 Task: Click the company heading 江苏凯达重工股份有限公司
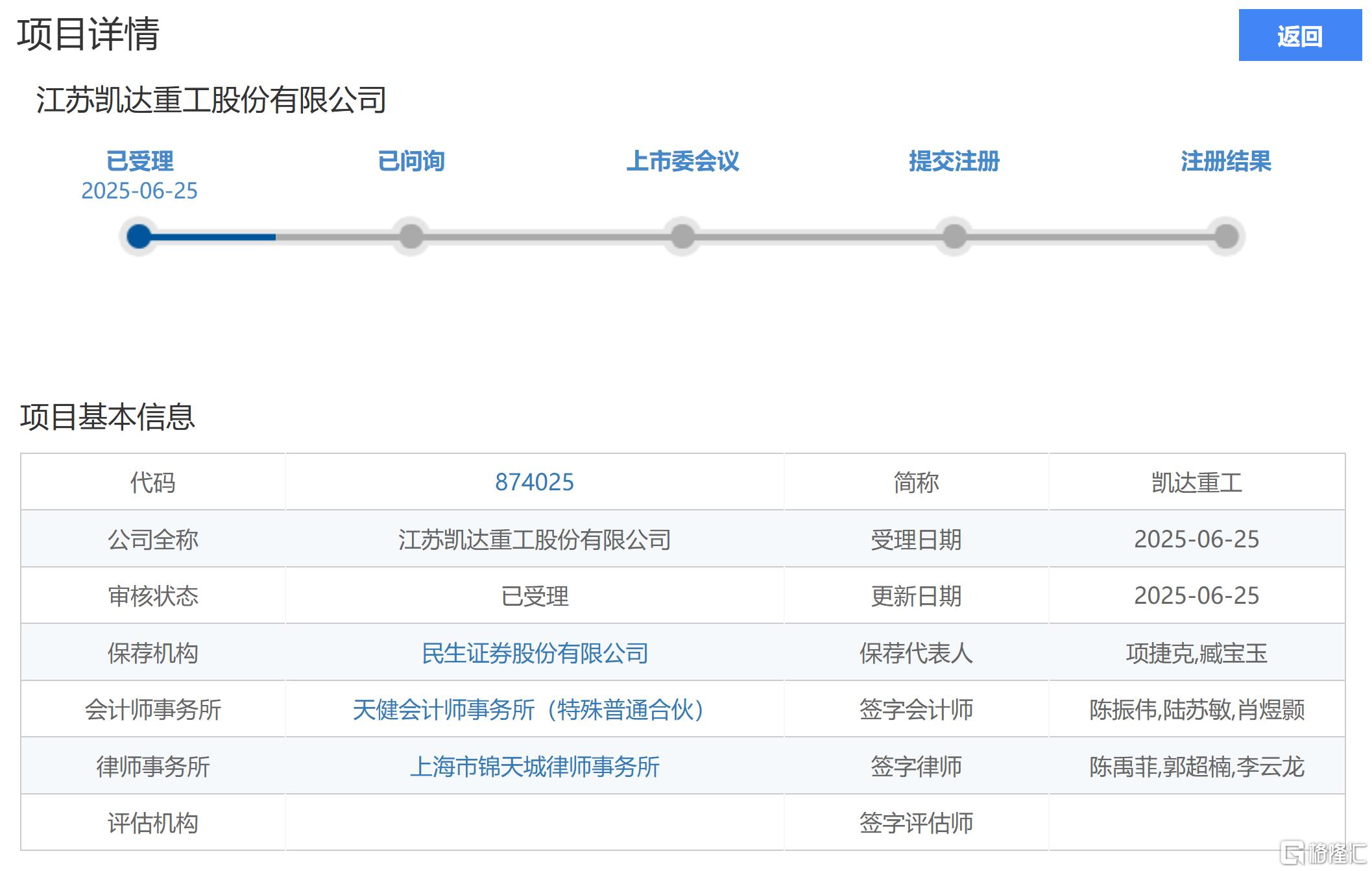pos(211,100)
